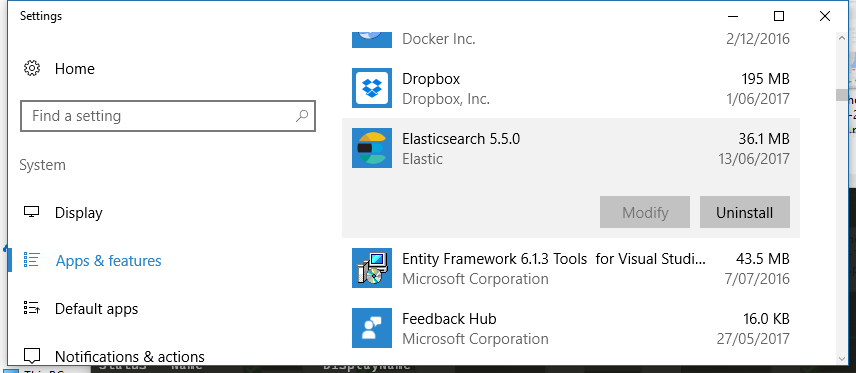Click the Home gear icon
Image resolution: width=856 pixels, height=373 pixels.
(32, 69)
